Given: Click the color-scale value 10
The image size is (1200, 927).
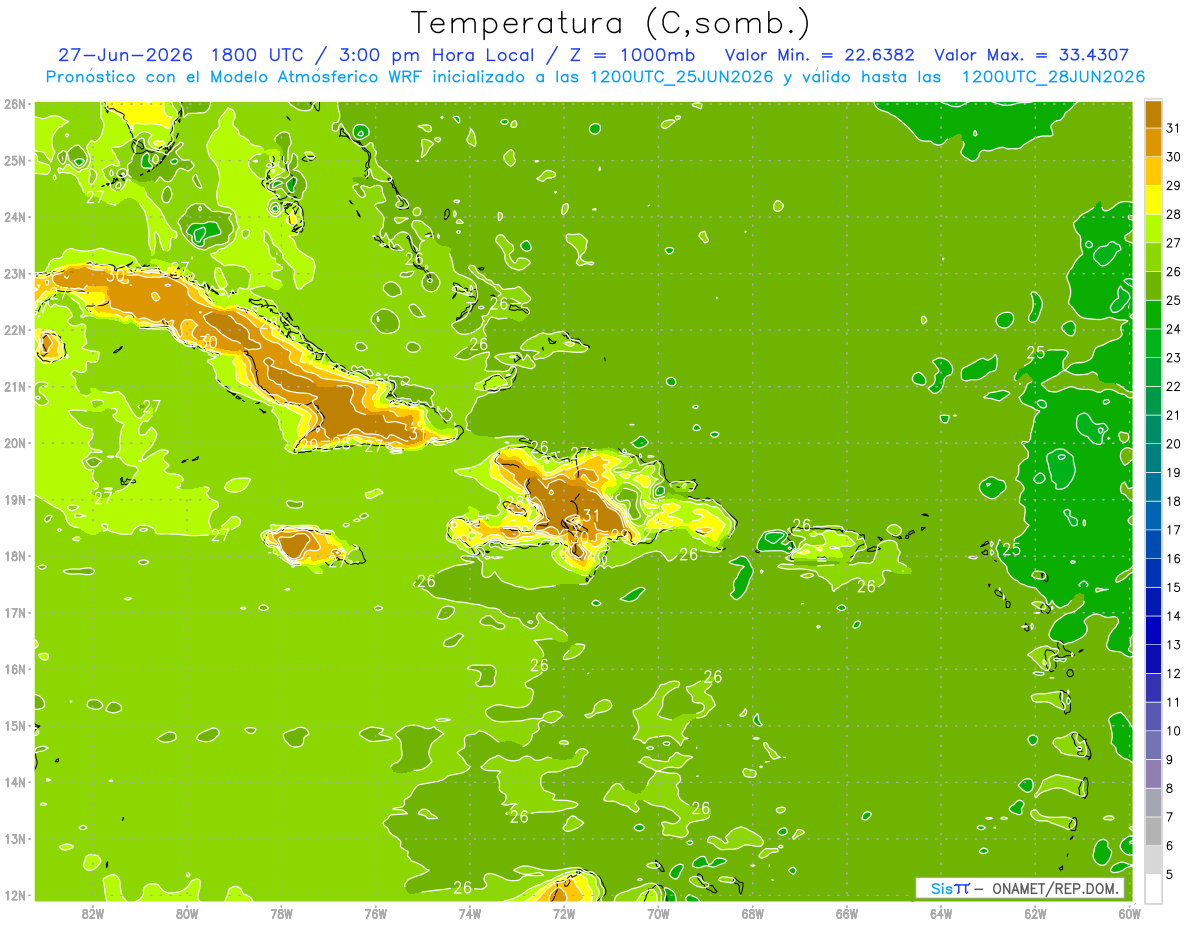Looking at the screenshot, I should click(1173, 731).
